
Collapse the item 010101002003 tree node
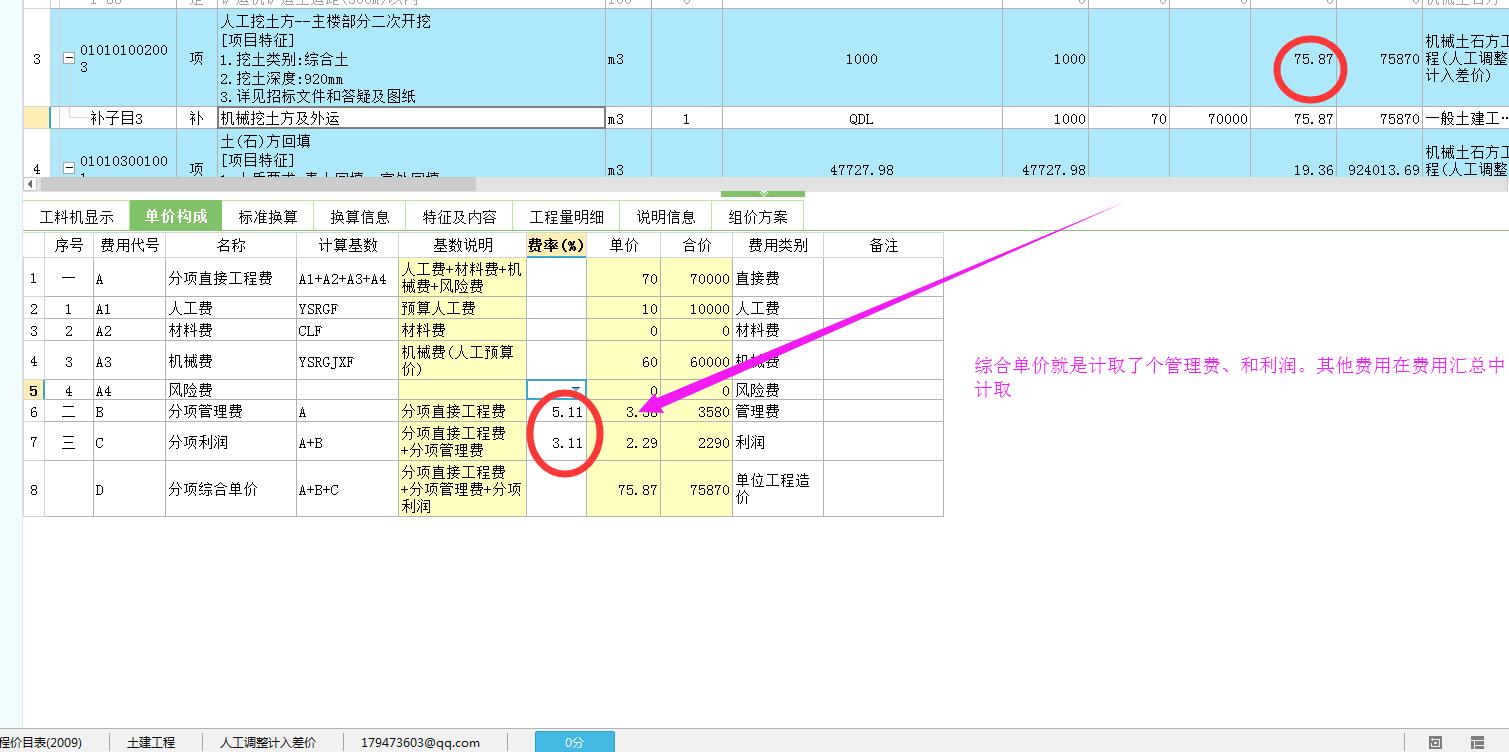tap(69, 59)
